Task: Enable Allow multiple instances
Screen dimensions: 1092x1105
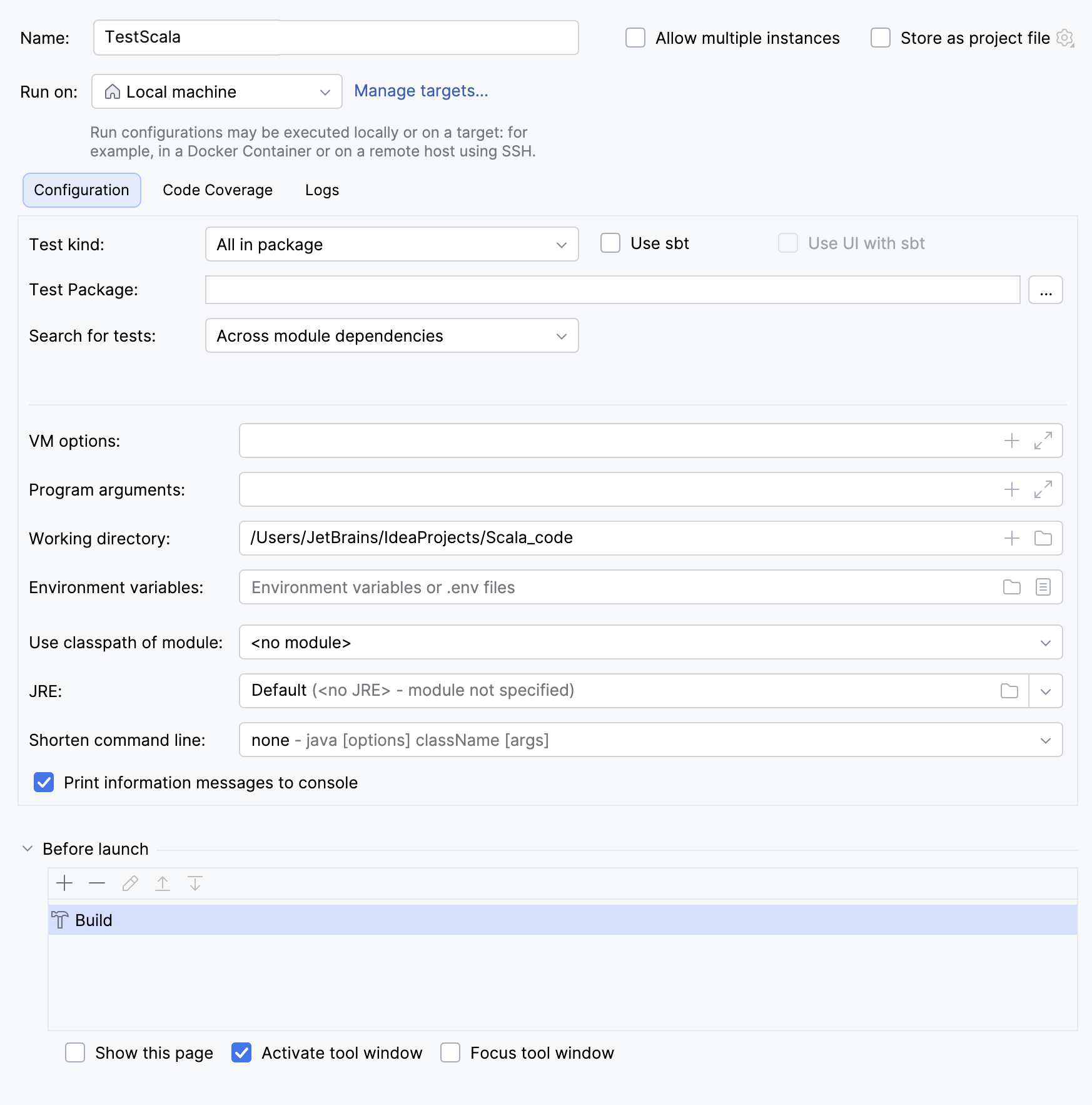Action: click(x=635, y=38)
